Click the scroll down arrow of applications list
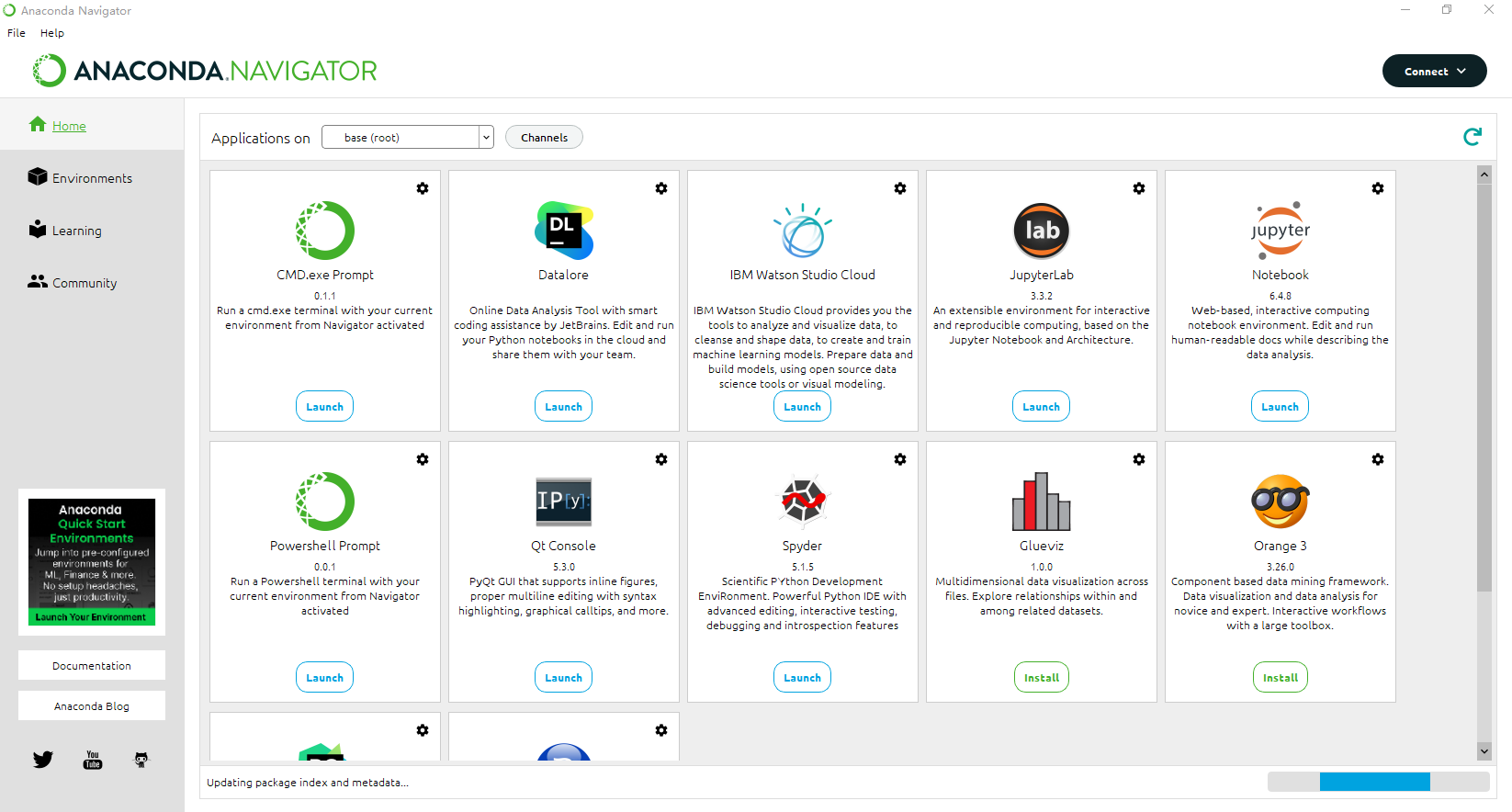Image resolution: width=1512 pixels, height=812 pixels. point(1484,750)
